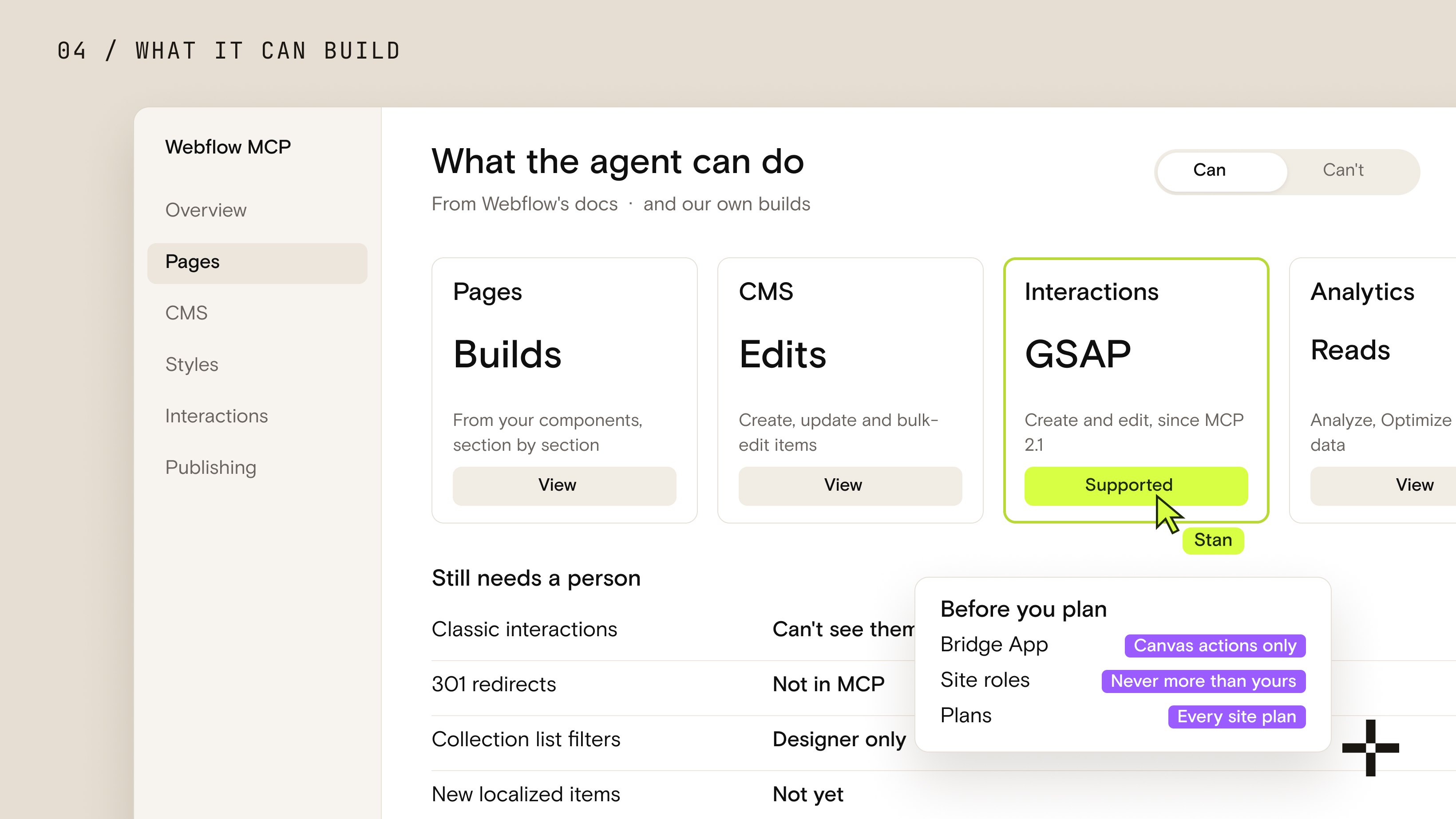Click the Webflow MCP sidebar title

click(x=228, y=147)
